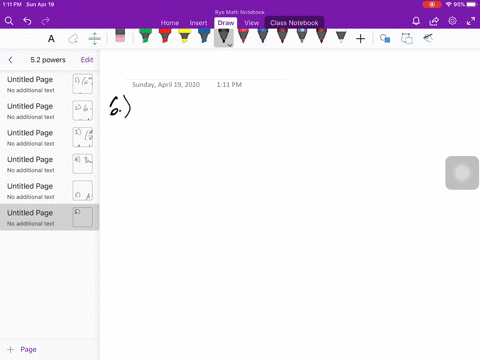Tap the share notebook icon
Screen dimensions: 480x360
(434, 21)
